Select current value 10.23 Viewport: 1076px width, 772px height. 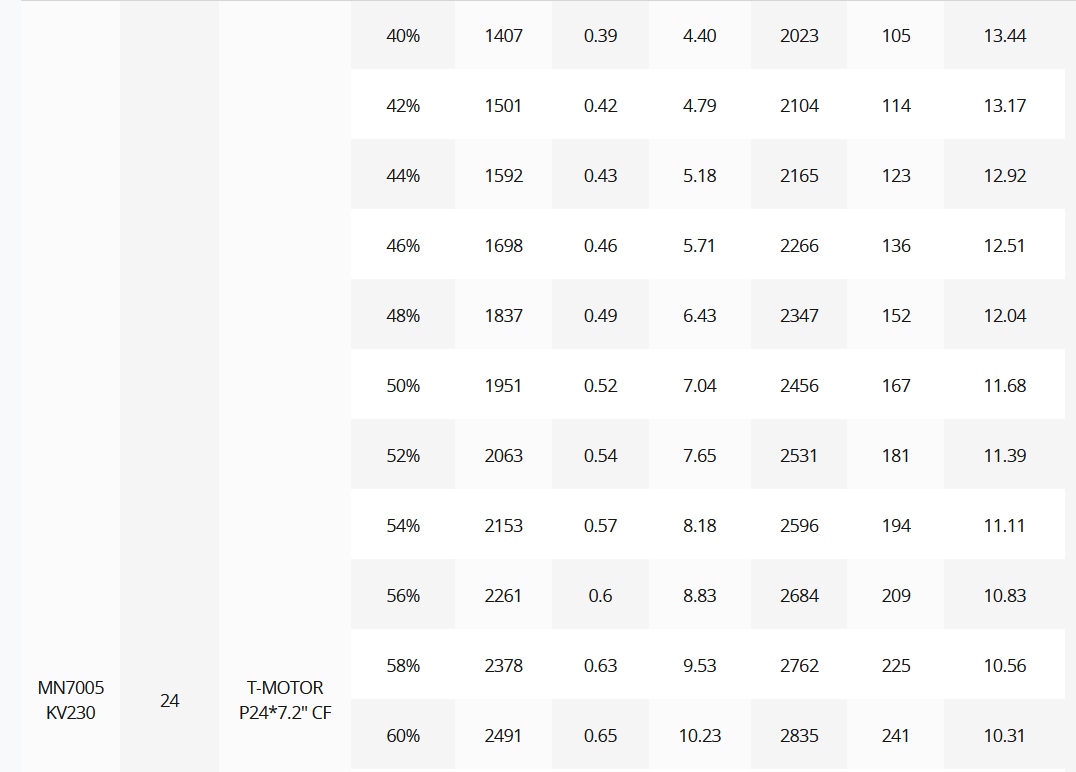click(699, 736)
